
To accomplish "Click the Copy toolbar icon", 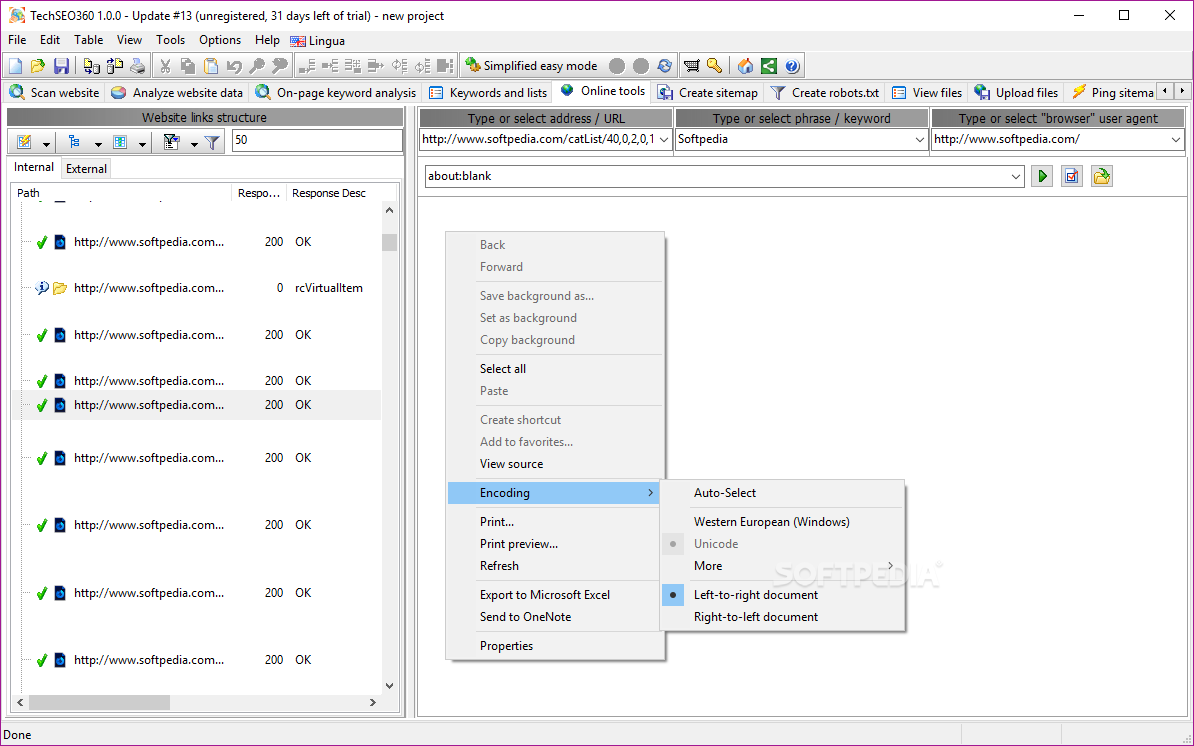I will [187, 66].
